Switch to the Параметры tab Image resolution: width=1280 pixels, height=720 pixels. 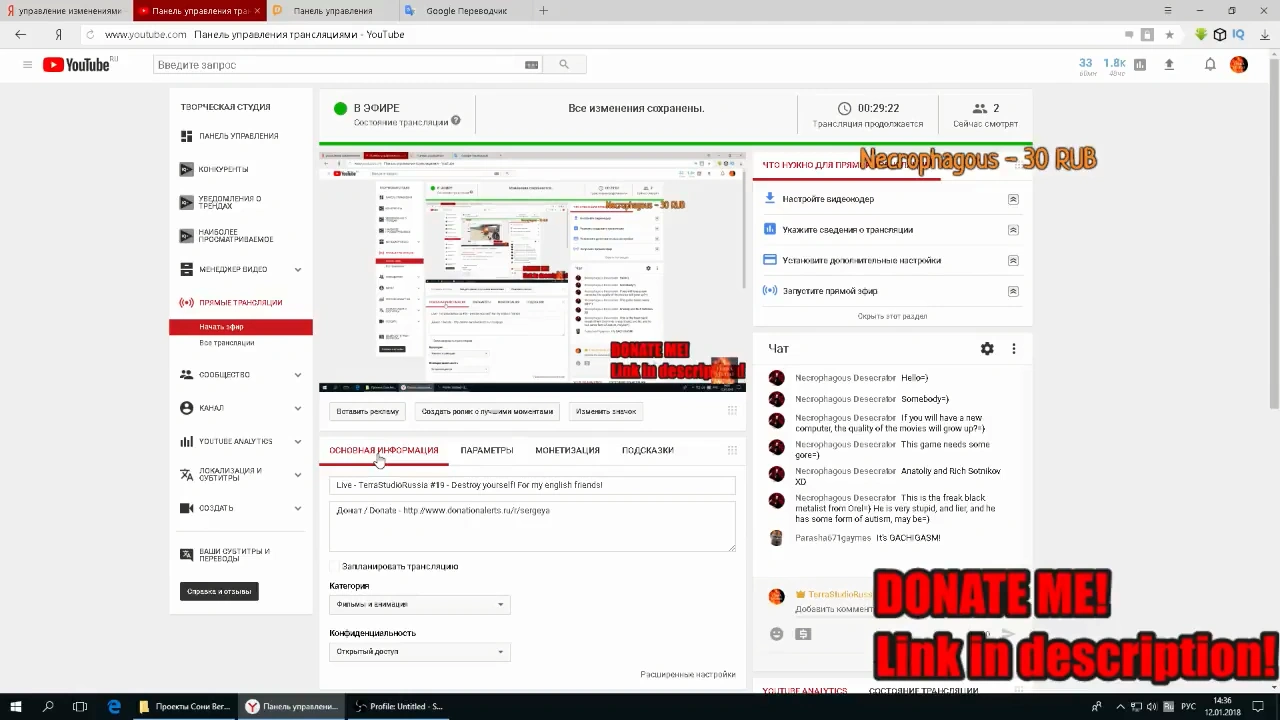point(487,450)
